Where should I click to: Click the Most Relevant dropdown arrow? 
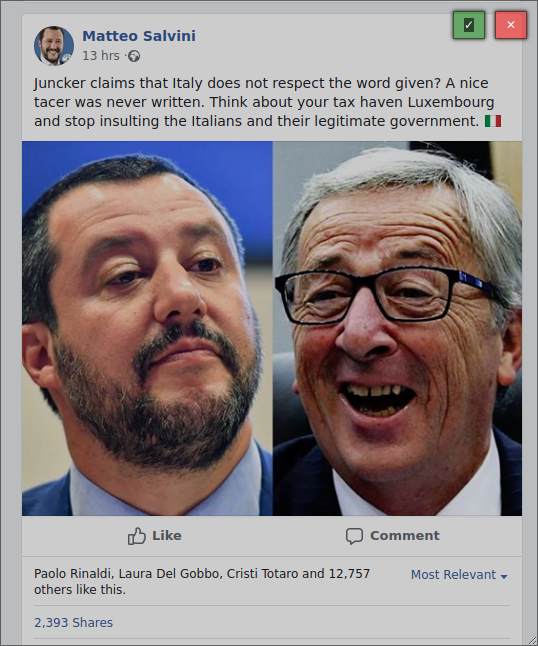(504, 576)
